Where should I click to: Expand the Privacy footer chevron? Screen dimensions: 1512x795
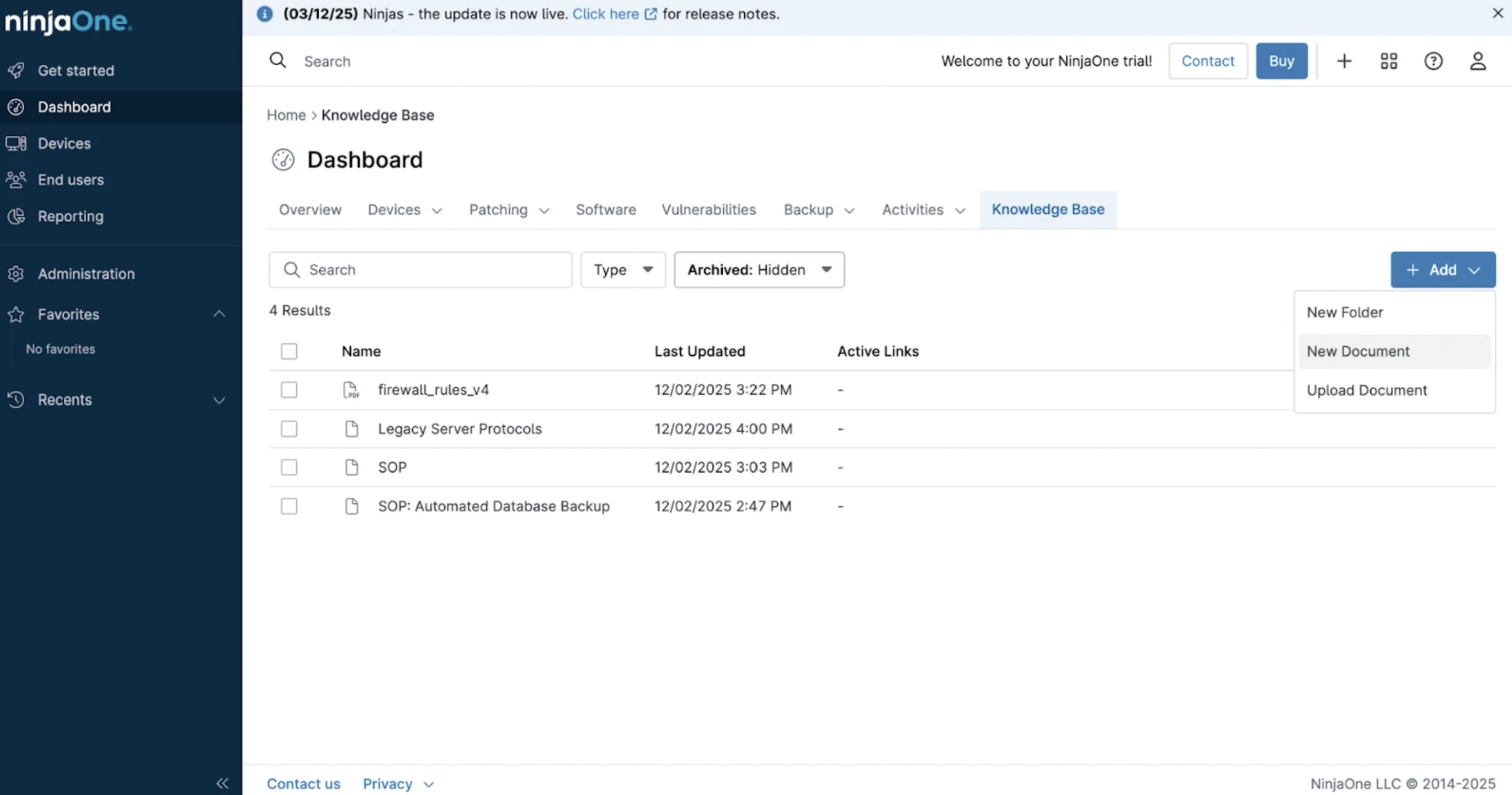click(429, 784)
